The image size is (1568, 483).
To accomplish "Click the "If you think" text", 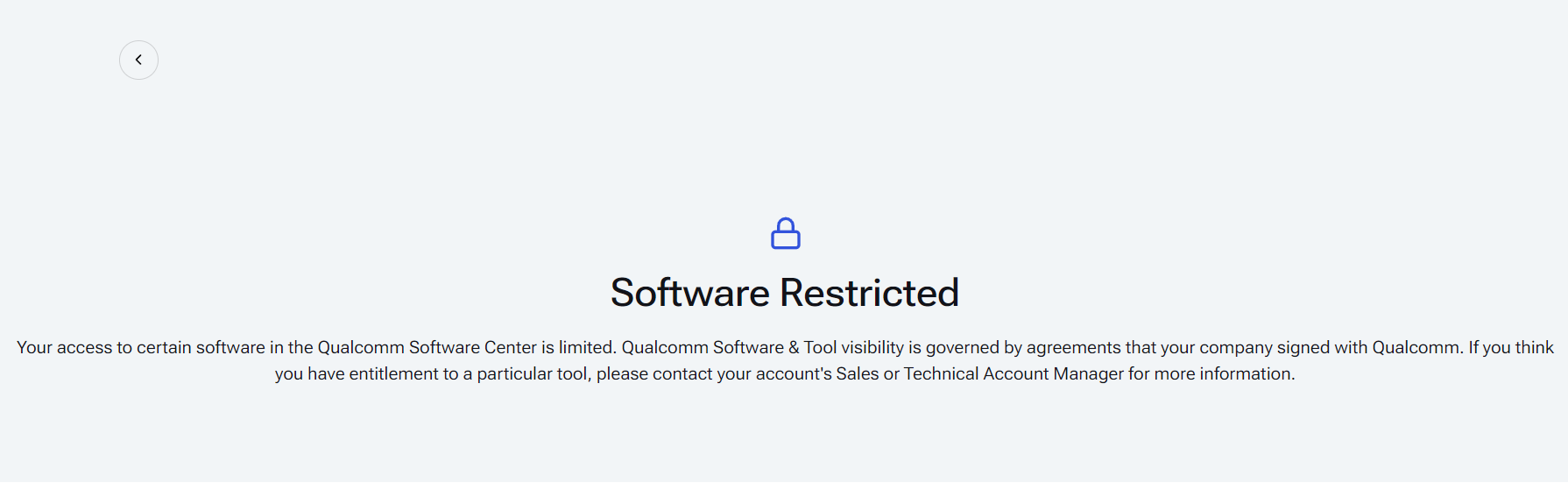I will (1511, 347).
